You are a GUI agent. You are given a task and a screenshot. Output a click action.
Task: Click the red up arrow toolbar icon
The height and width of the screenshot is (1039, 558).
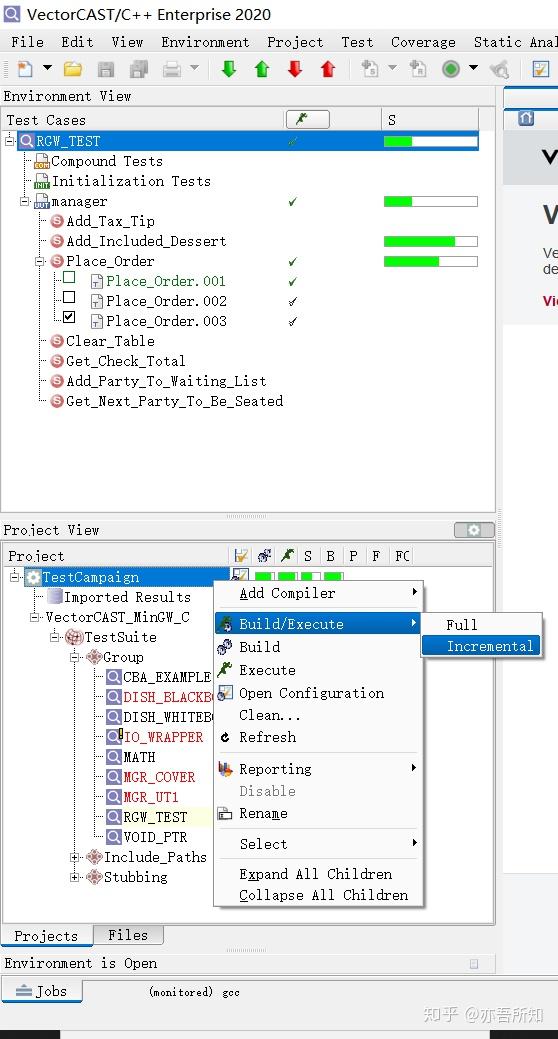[328, 69]
